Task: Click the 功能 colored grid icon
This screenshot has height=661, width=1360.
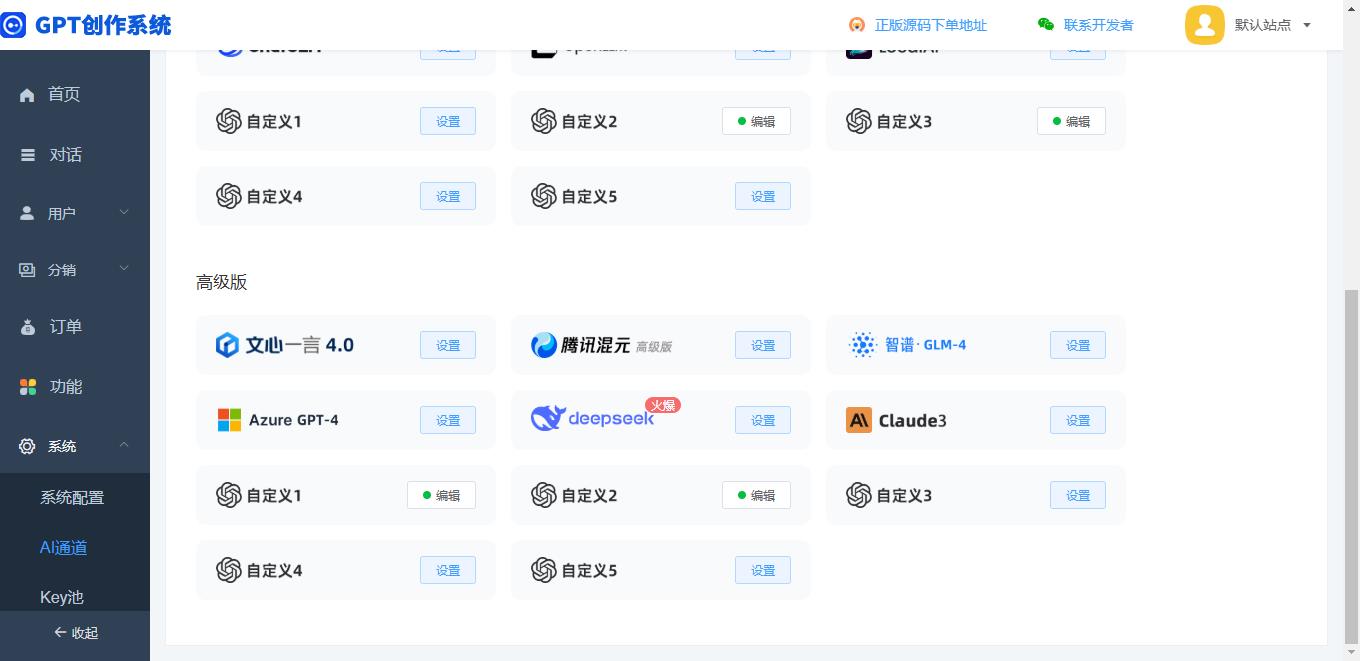Action: (28, 387)
